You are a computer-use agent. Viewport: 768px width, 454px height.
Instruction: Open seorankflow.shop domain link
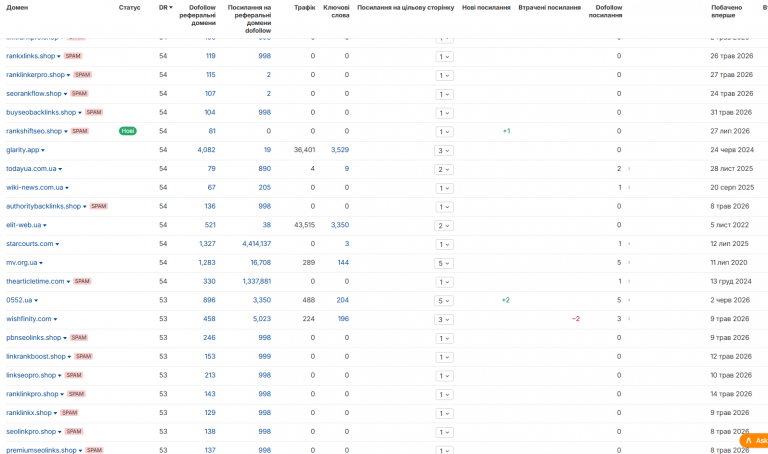(34, 94)
